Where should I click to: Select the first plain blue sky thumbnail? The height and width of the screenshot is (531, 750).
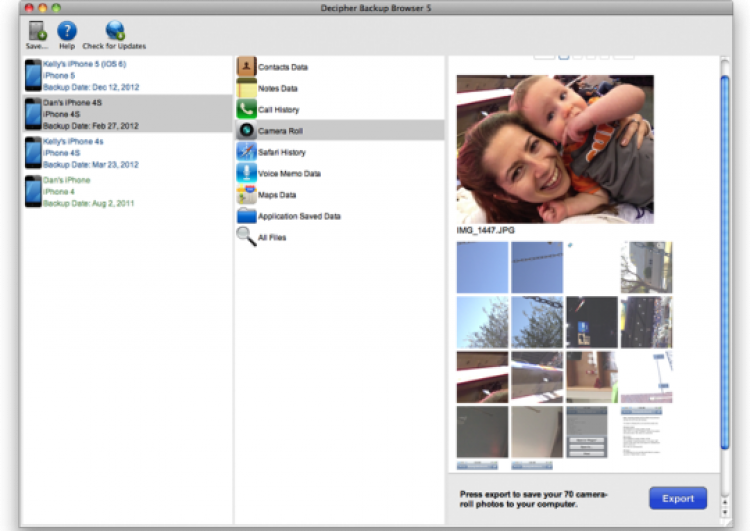[x=482, y=267]
